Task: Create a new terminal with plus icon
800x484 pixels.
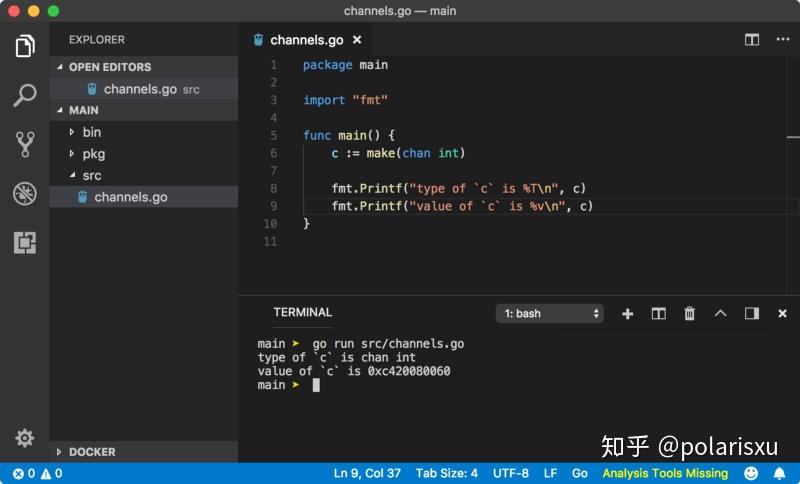Action: (628, 314)
